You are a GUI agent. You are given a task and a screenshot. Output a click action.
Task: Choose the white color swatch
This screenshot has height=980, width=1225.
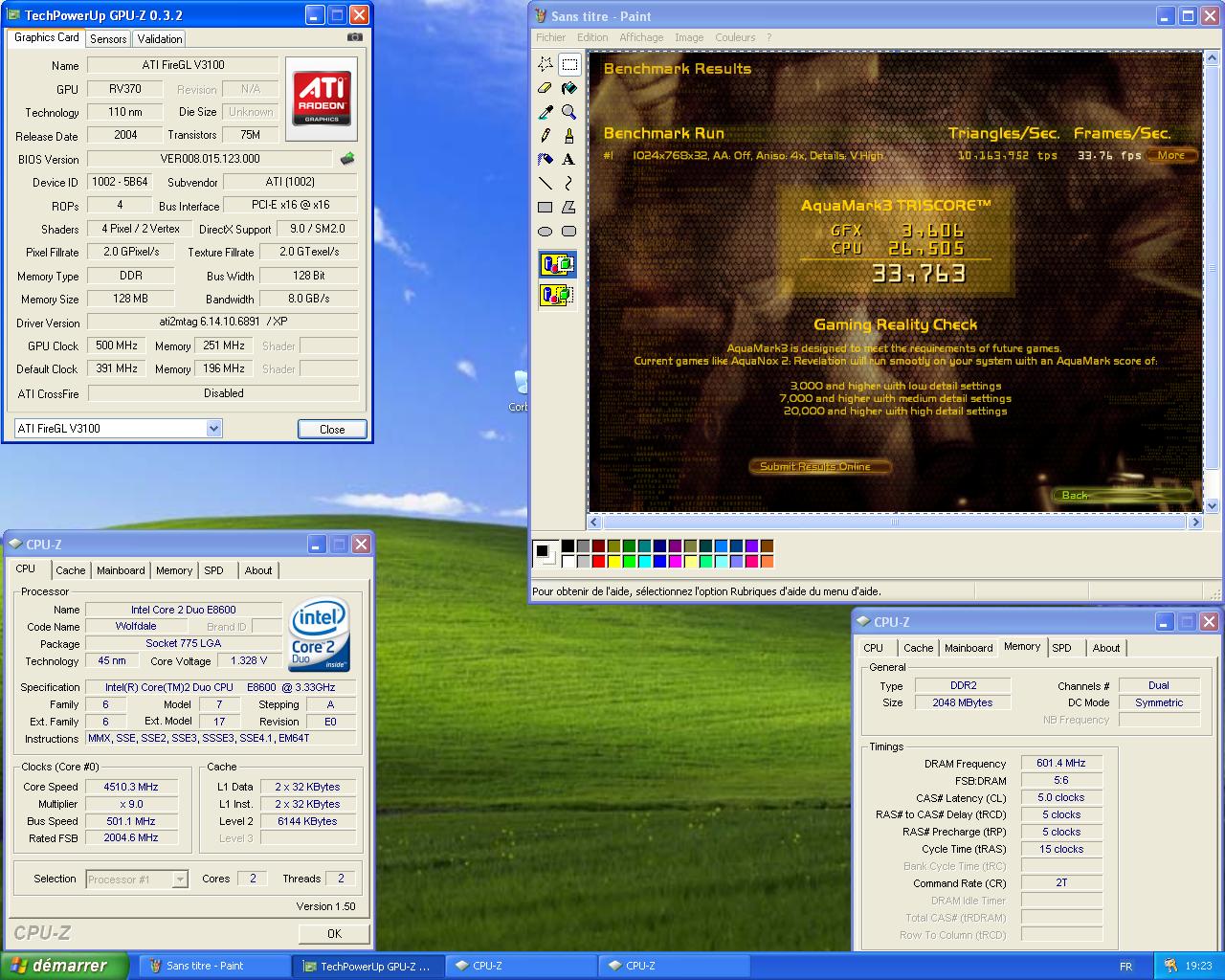click(568, 562)
